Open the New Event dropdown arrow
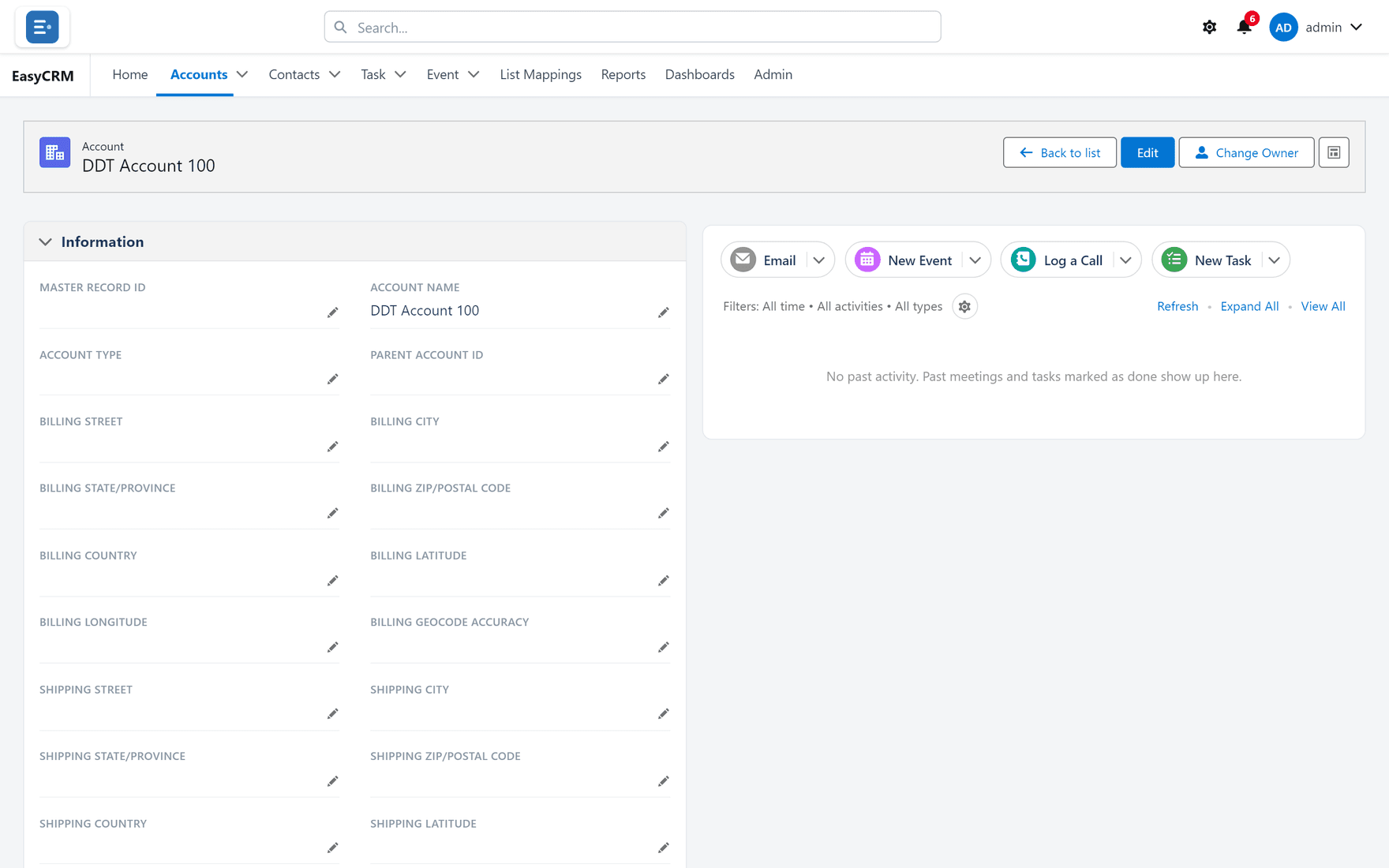Screen dimensions: 1389x868 975,260
